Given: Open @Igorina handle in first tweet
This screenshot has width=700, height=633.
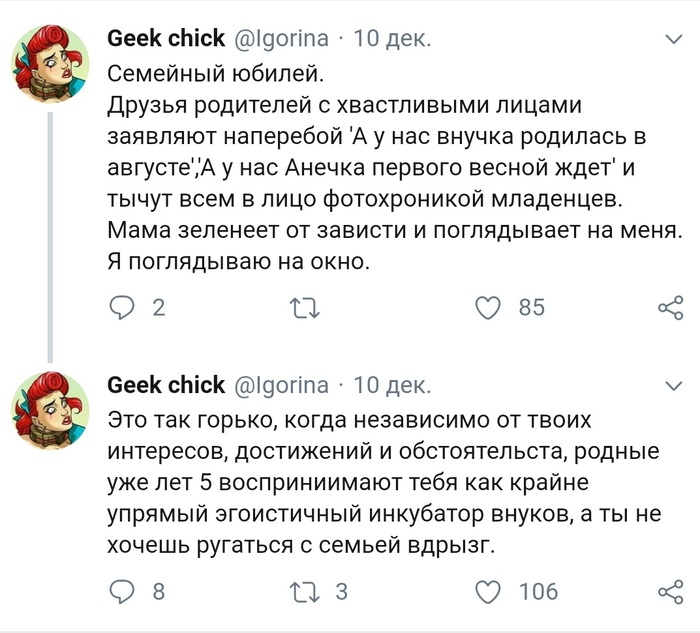Looking at the screenshot, I should 281,40.
